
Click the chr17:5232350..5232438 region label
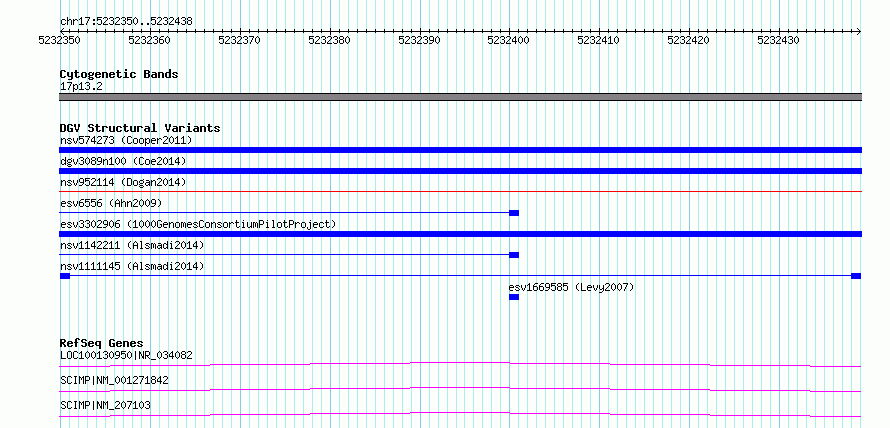coord(126,21)
